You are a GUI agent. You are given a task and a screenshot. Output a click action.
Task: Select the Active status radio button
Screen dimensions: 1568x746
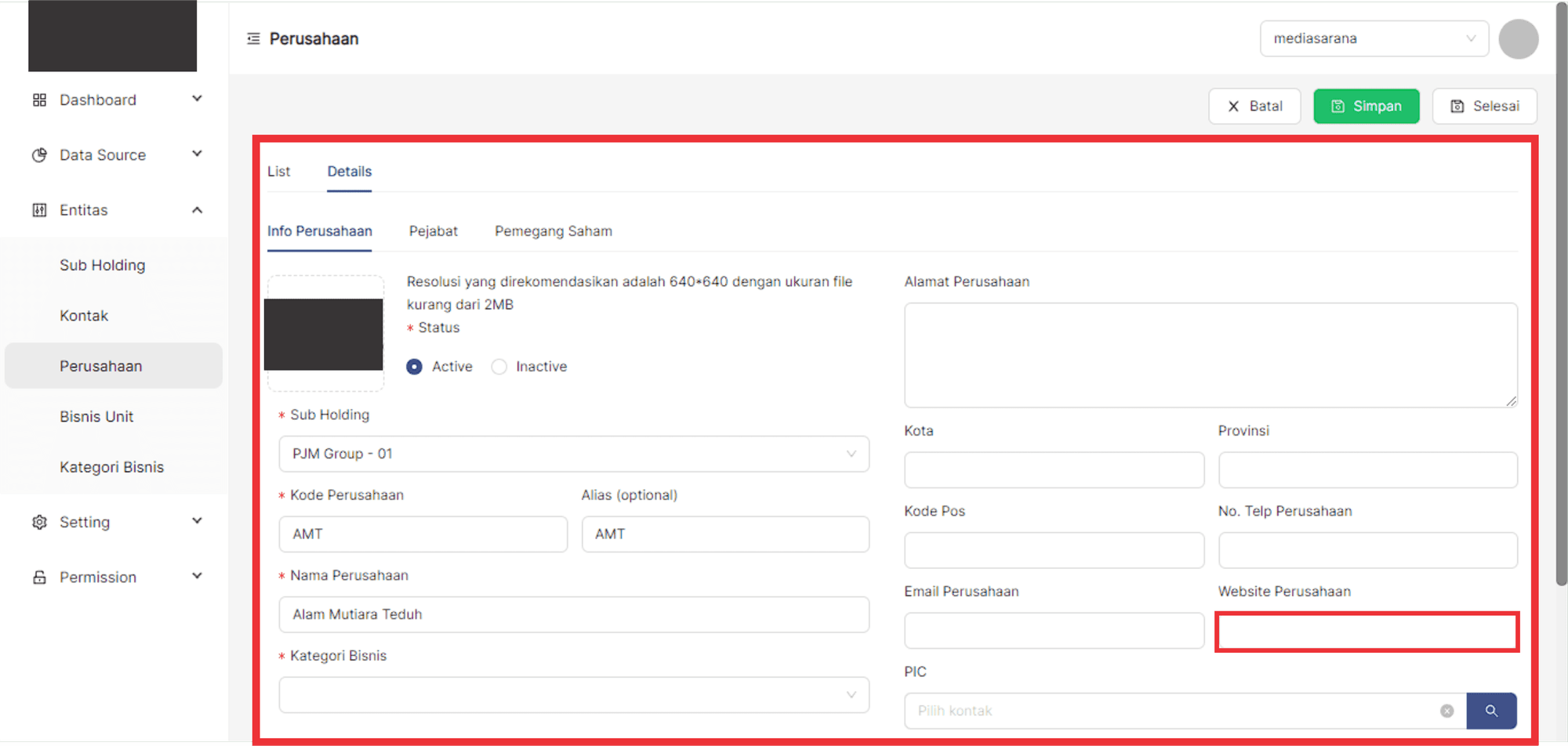[415, 367]
